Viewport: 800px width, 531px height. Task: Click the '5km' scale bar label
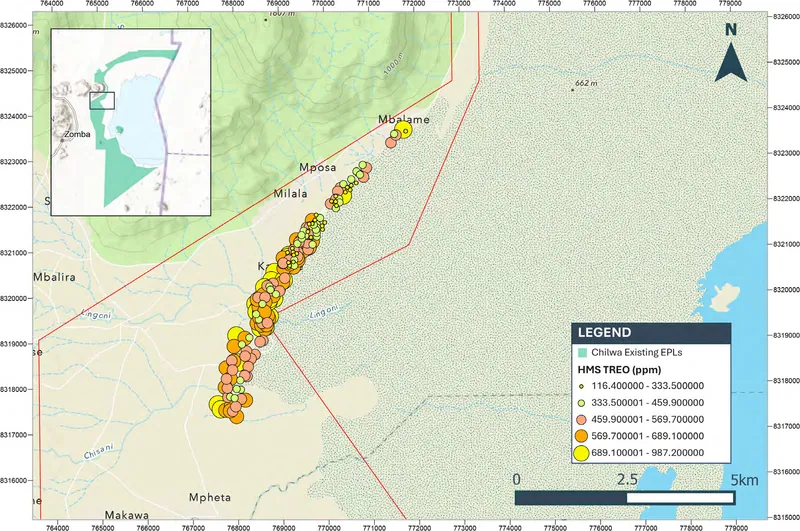744,480
